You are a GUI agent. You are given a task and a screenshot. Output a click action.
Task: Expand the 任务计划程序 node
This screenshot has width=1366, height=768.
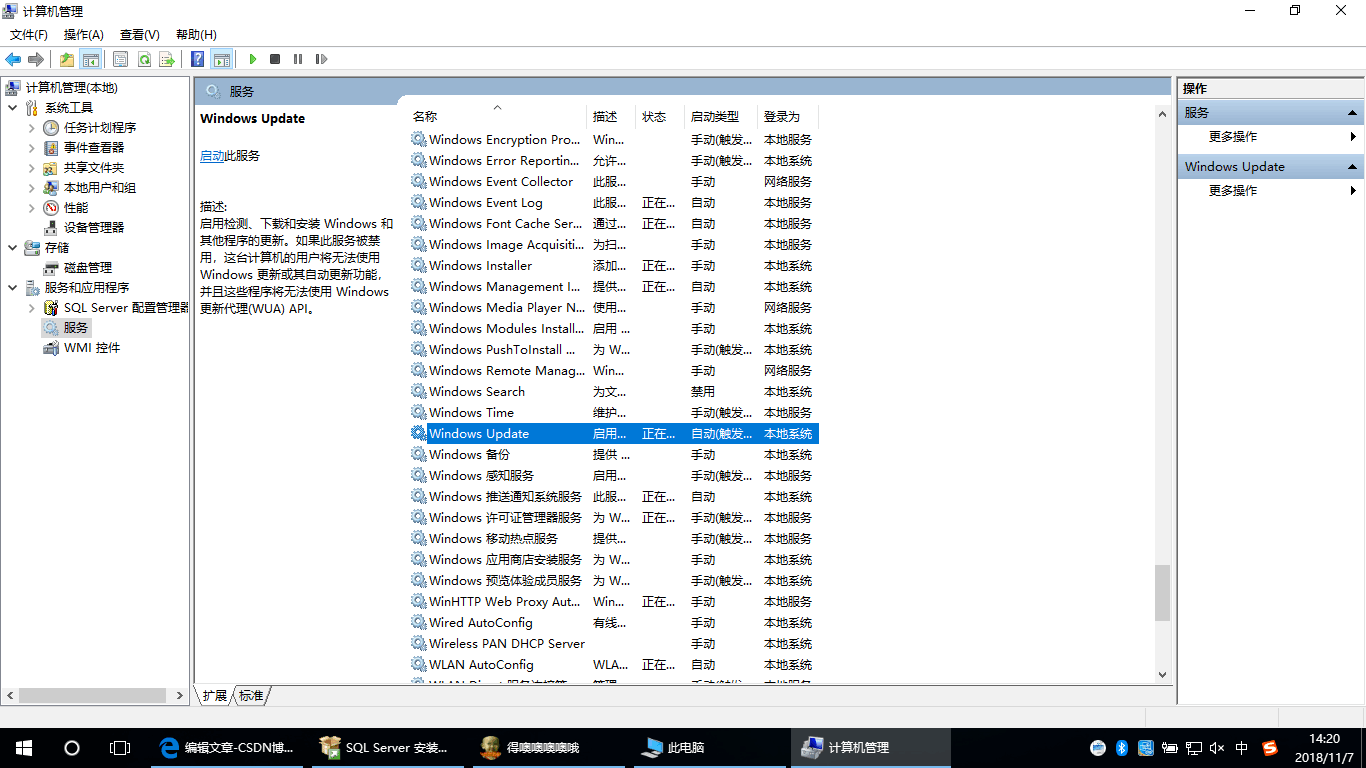coord(32,128)
